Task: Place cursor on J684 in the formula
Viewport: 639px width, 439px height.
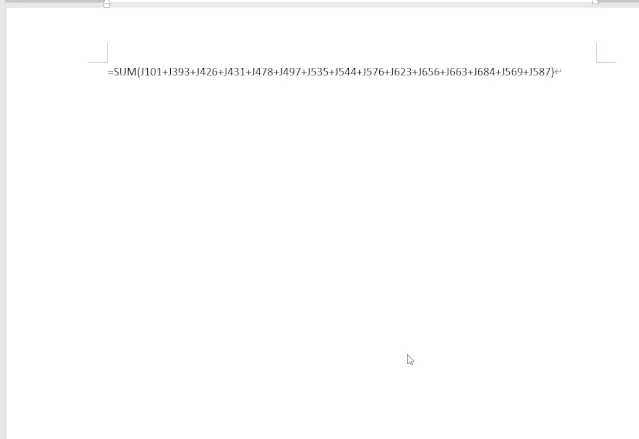Action: pyautogui.click(x=484, y=72)
